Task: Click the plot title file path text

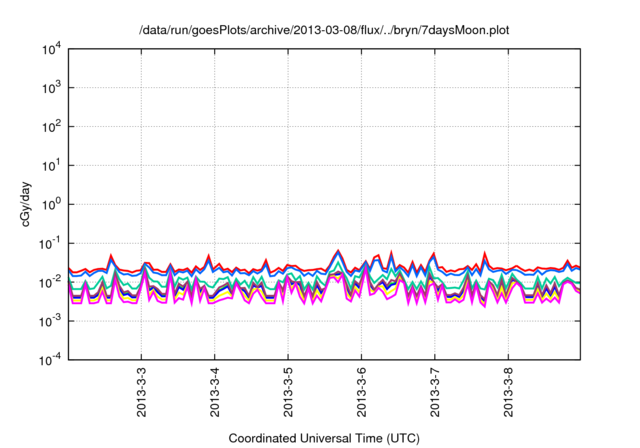Action: [324, 30]
